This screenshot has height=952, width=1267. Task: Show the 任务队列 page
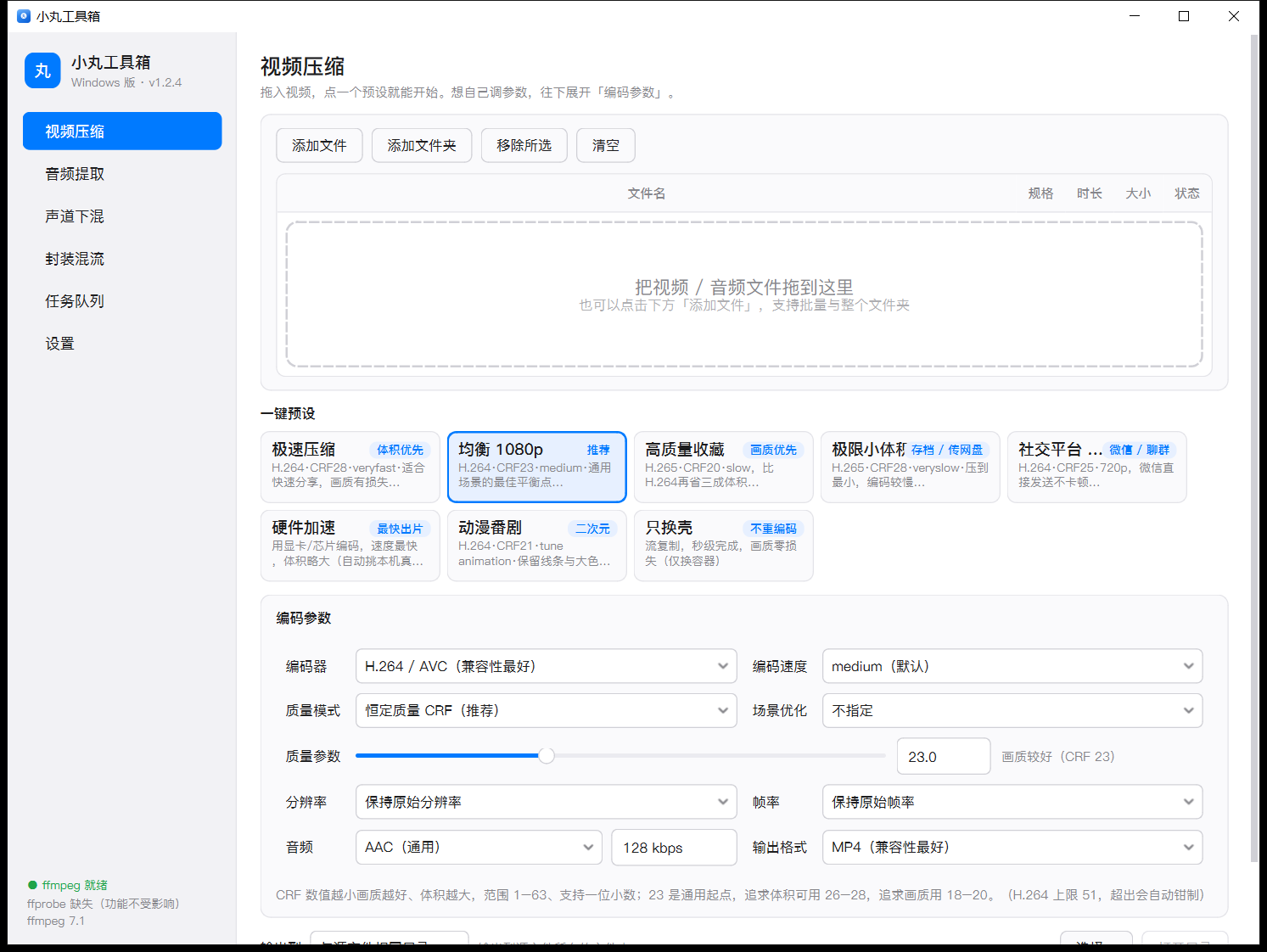(122, 301)
